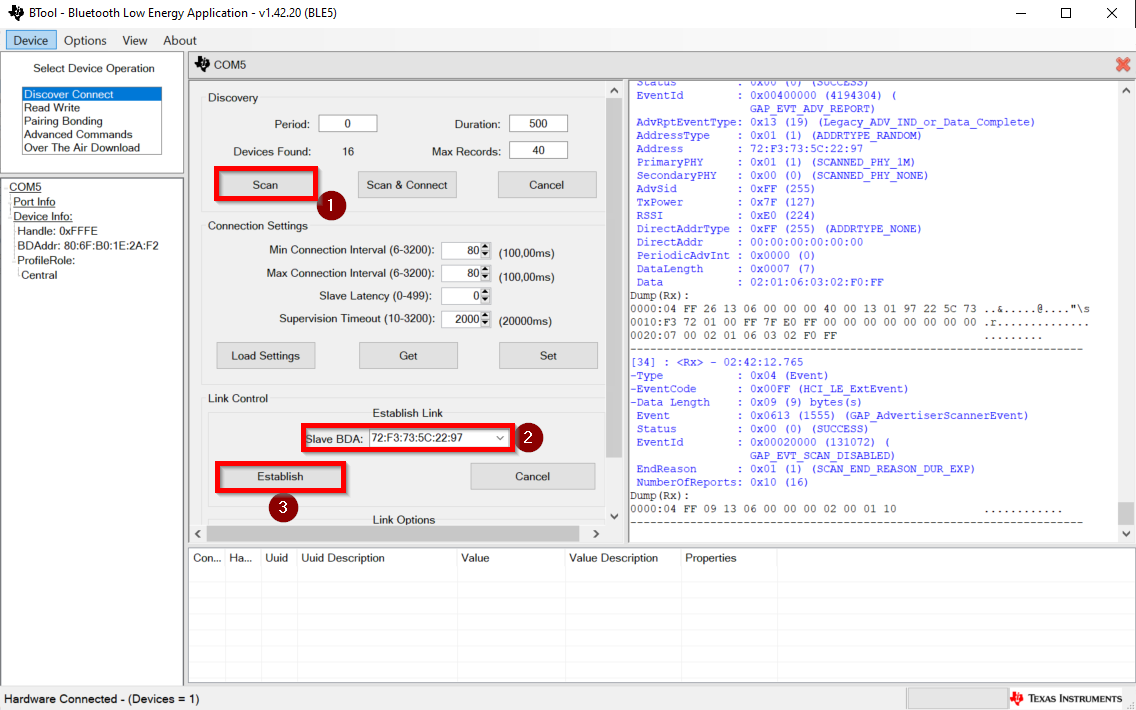
Task: Close the COM5 panel with red X
Action: pos(1122,65)
